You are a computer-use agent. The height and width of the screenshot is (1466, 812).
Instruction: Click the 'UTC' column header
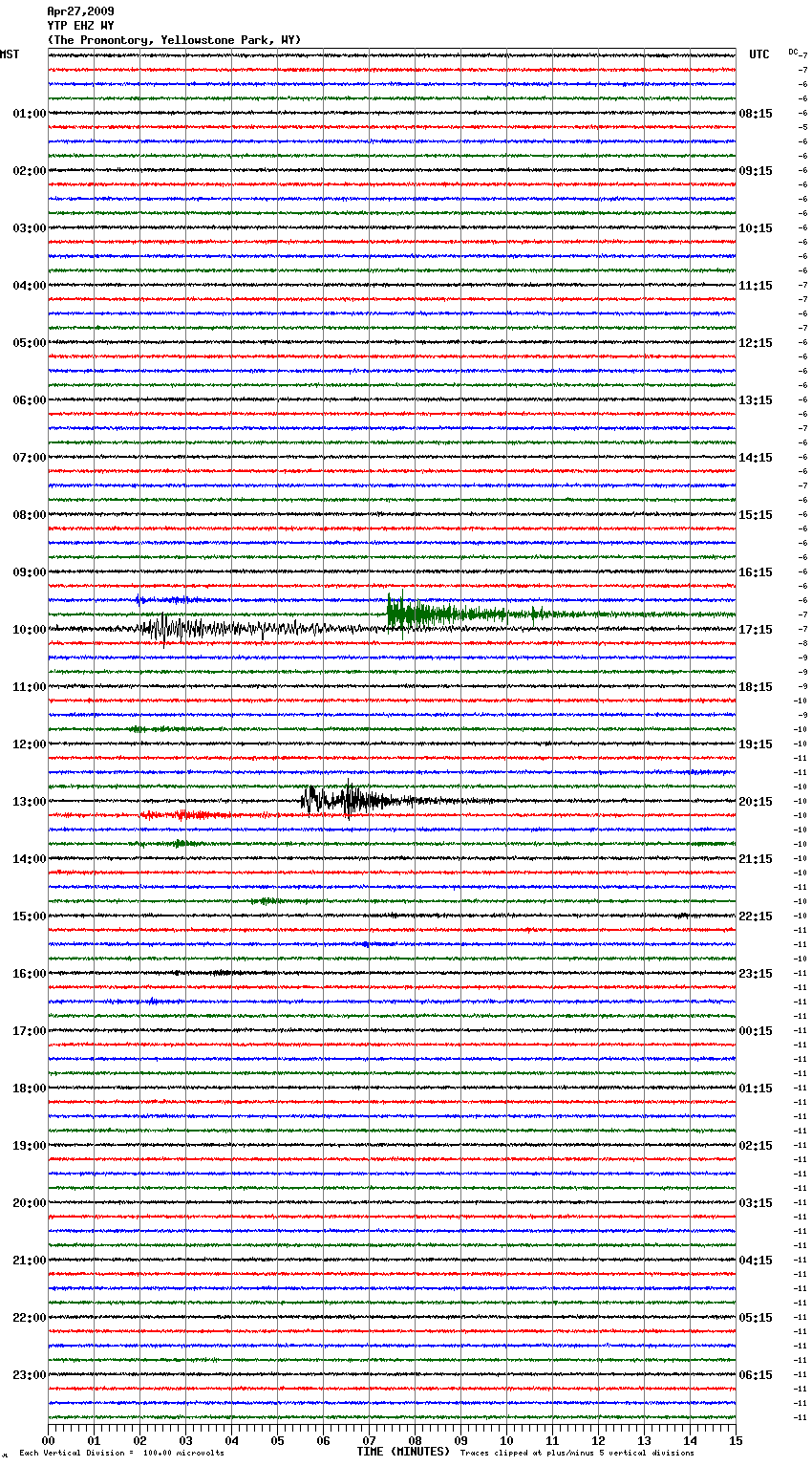[759, 54]
